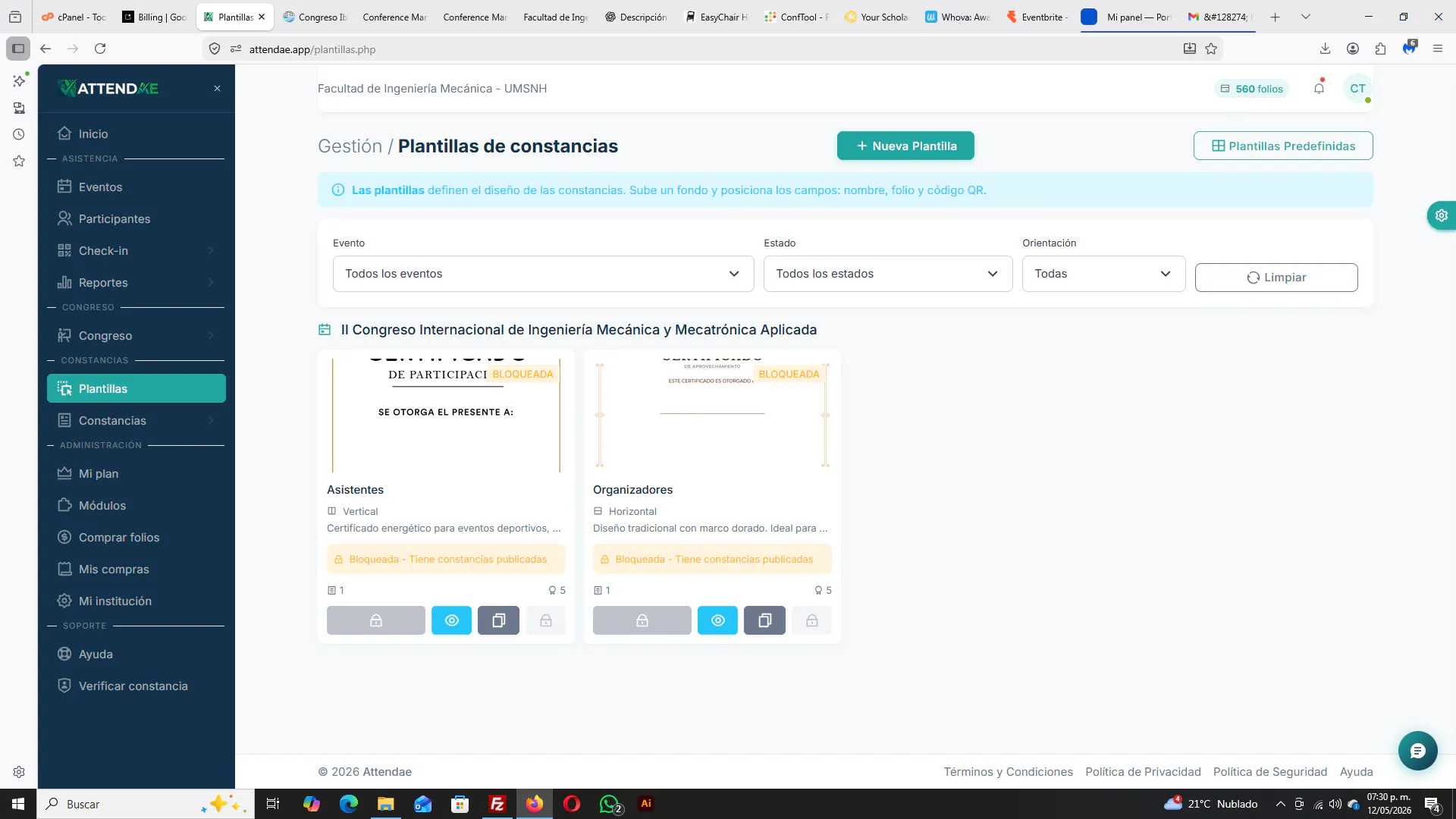
Task: Click the Organizadores certificate thumbnail
Action: 712,416
